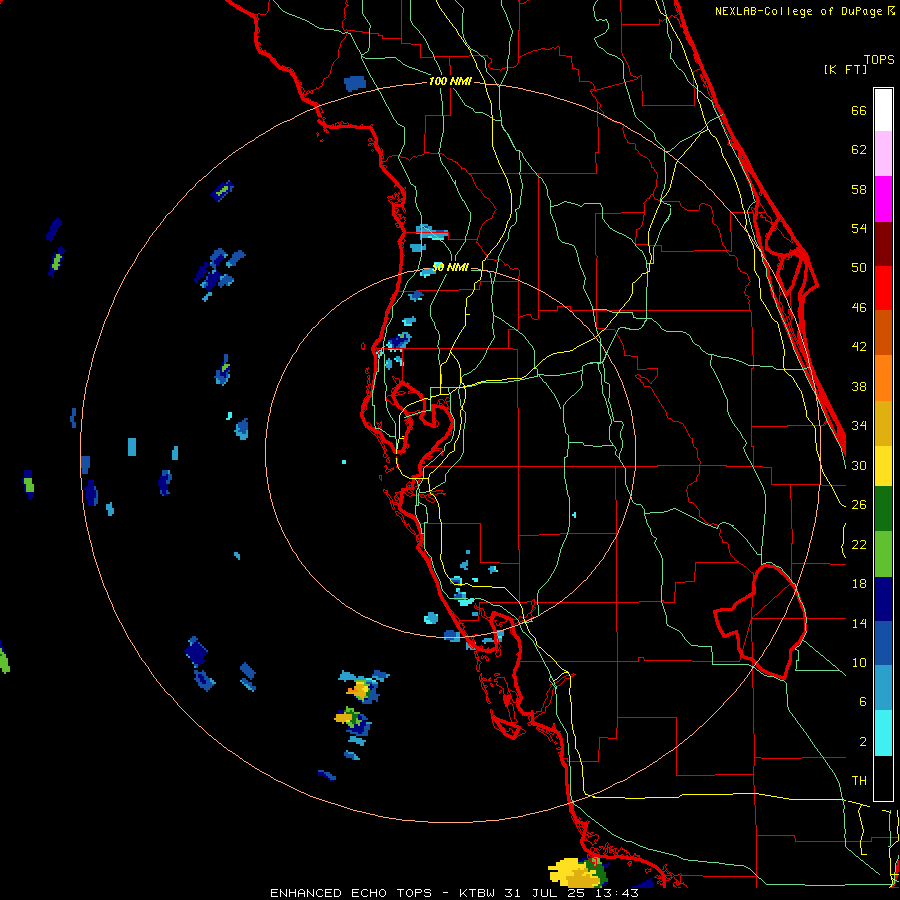Click legend value "26"
Viewport: 900px width, 900px height.
pyautogui.click(x=859, y=505)
